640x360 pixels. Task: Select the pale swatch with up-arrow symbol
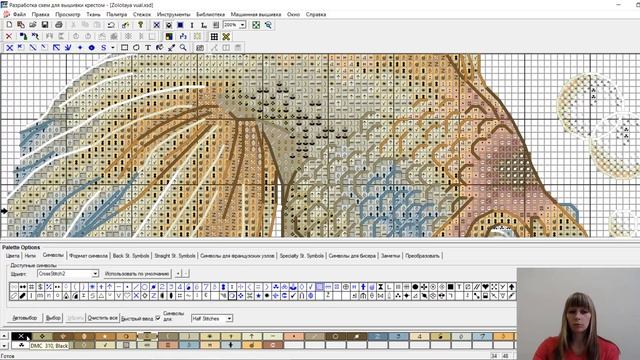click(252, 336)
